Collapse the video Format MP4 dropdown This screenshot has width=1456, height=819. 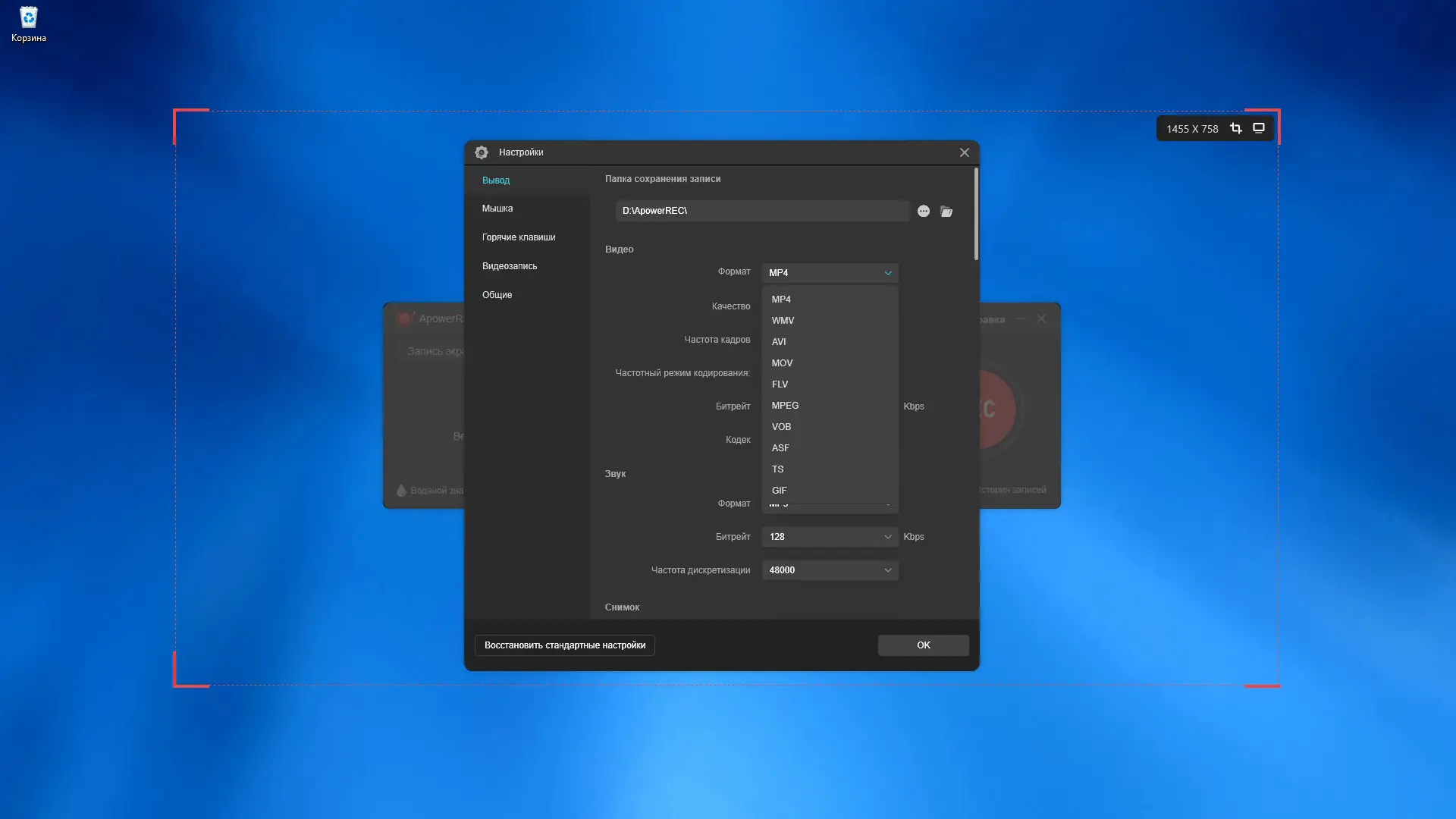[830, 273]
